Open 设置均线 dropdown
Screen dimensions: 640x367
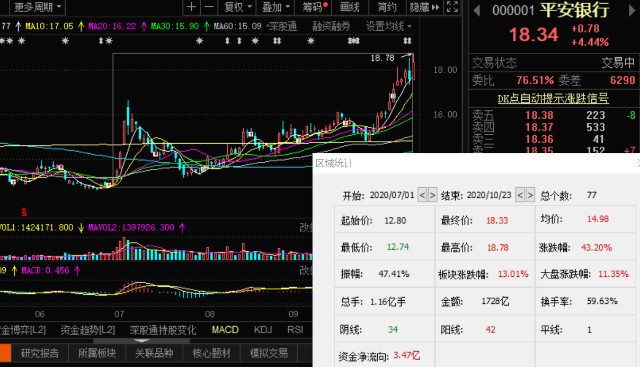click(x=389, y=27)
